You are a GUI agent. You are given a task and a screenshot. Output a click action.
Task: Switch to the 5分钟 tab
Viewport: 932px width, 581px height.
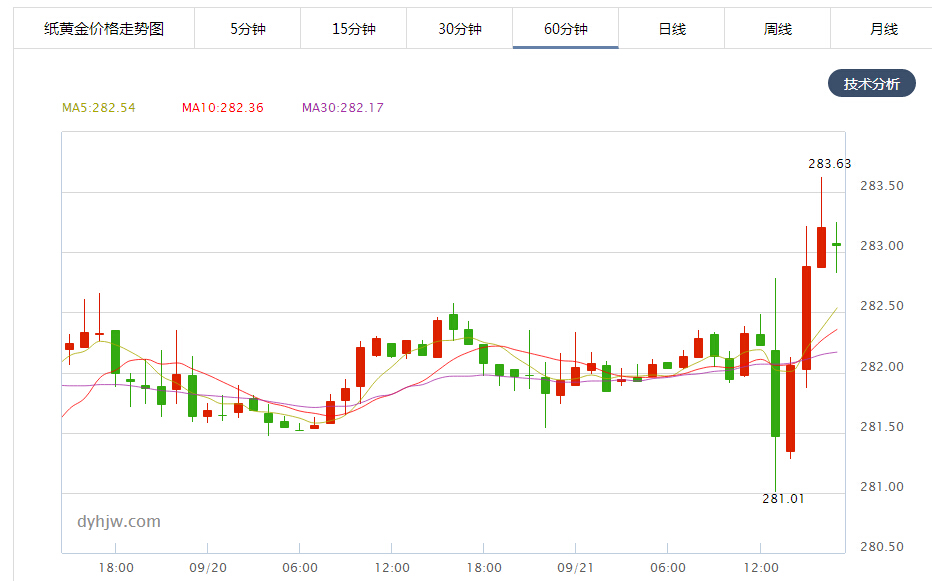(247, 29)
